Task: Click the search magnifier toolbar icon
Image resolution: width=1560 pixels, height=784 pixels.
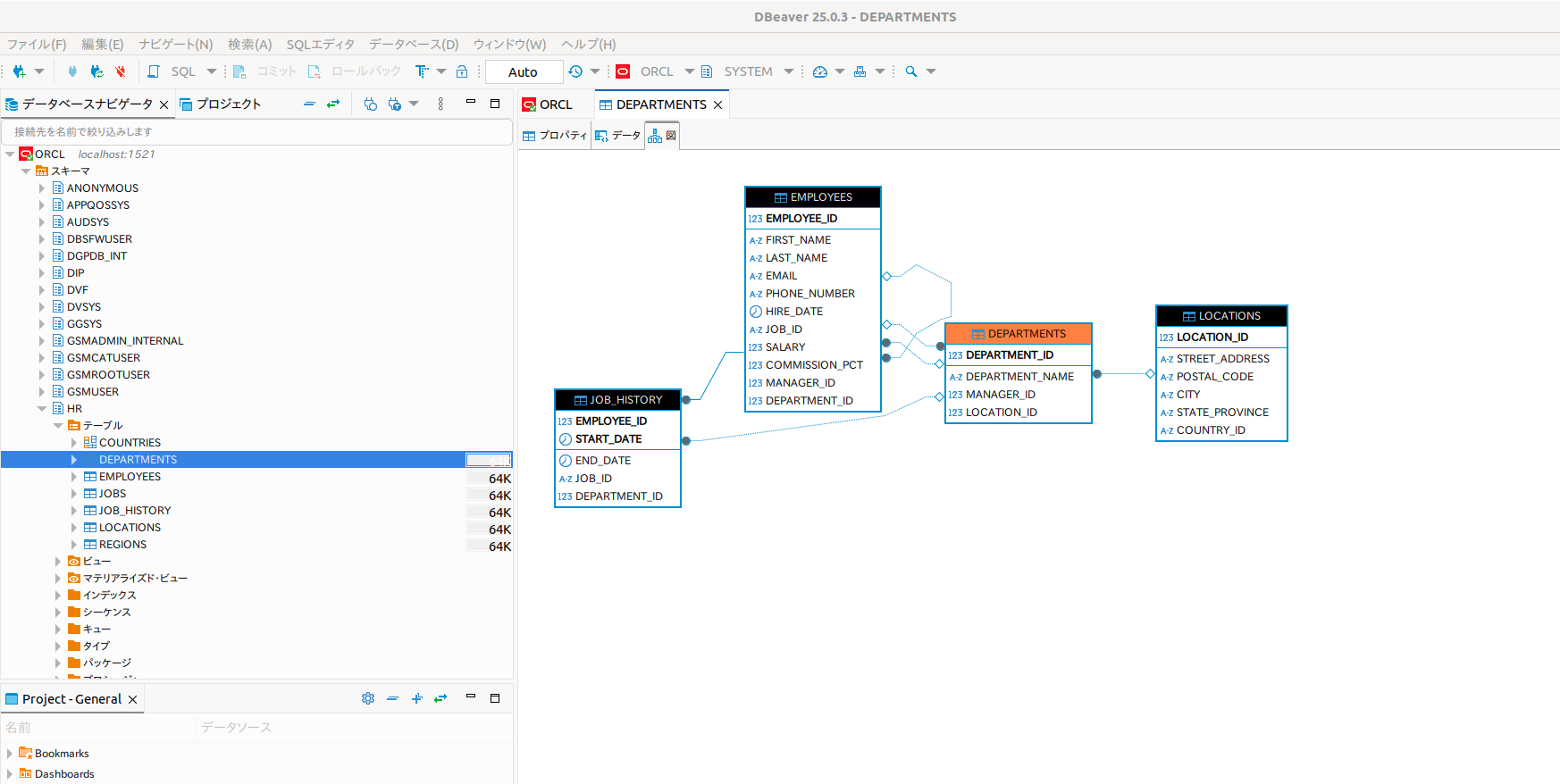Action: click(x=911, y=71)
